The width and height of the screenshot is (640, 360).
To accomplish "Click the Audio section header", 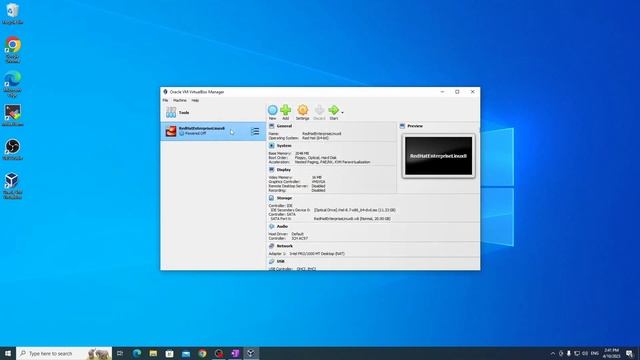I will 282,227.
